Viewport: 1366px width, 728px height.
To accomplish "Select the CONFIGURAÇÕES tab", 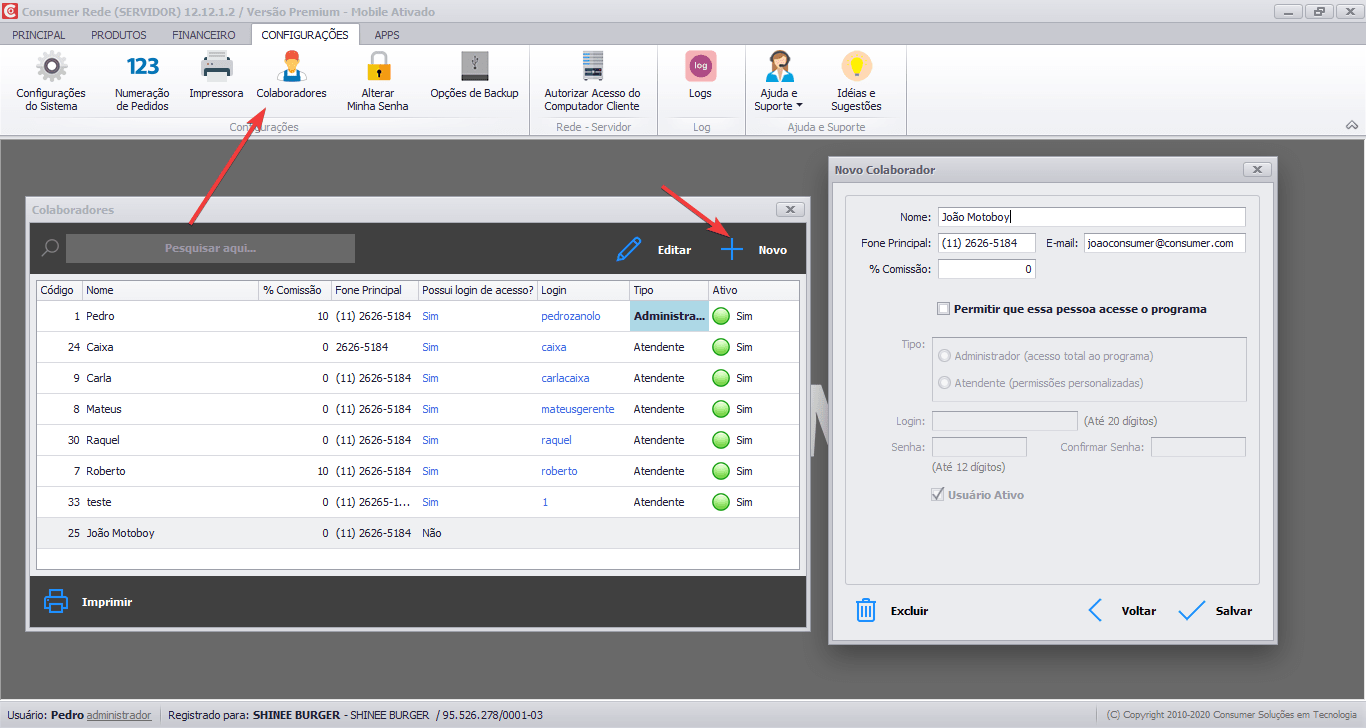I will [x=305, y=35].
